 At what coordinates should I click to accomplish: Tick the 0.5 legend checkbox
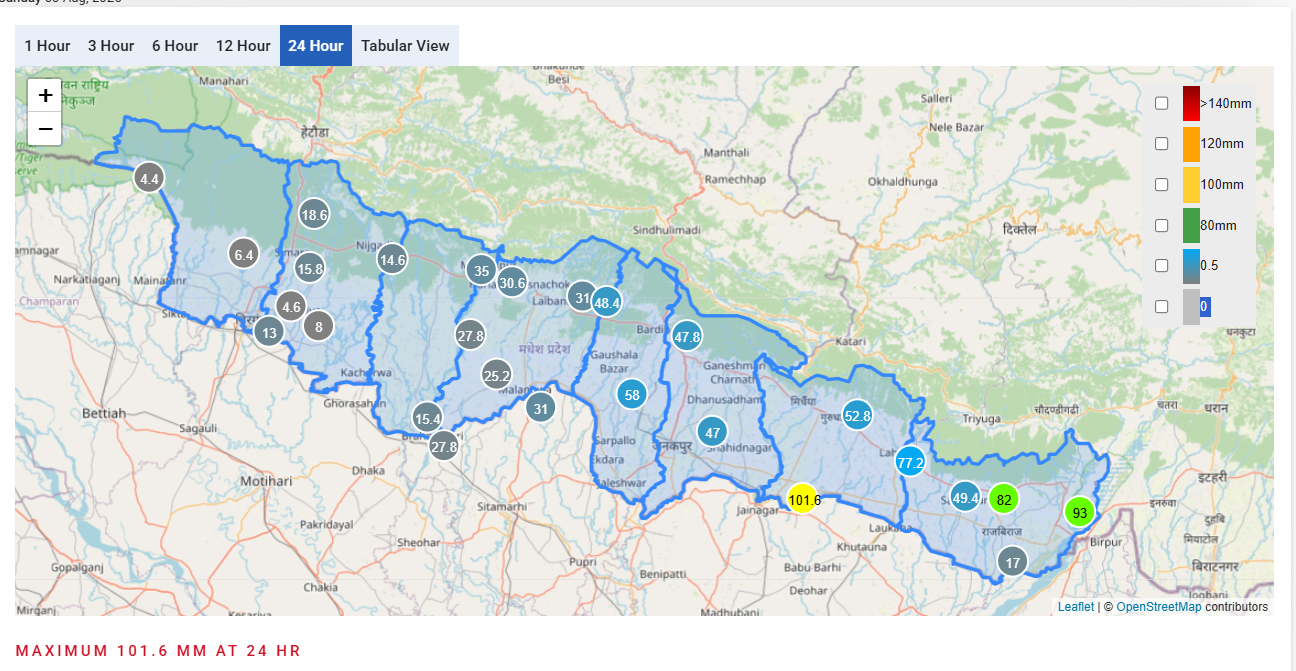[x=1161, y=265]
